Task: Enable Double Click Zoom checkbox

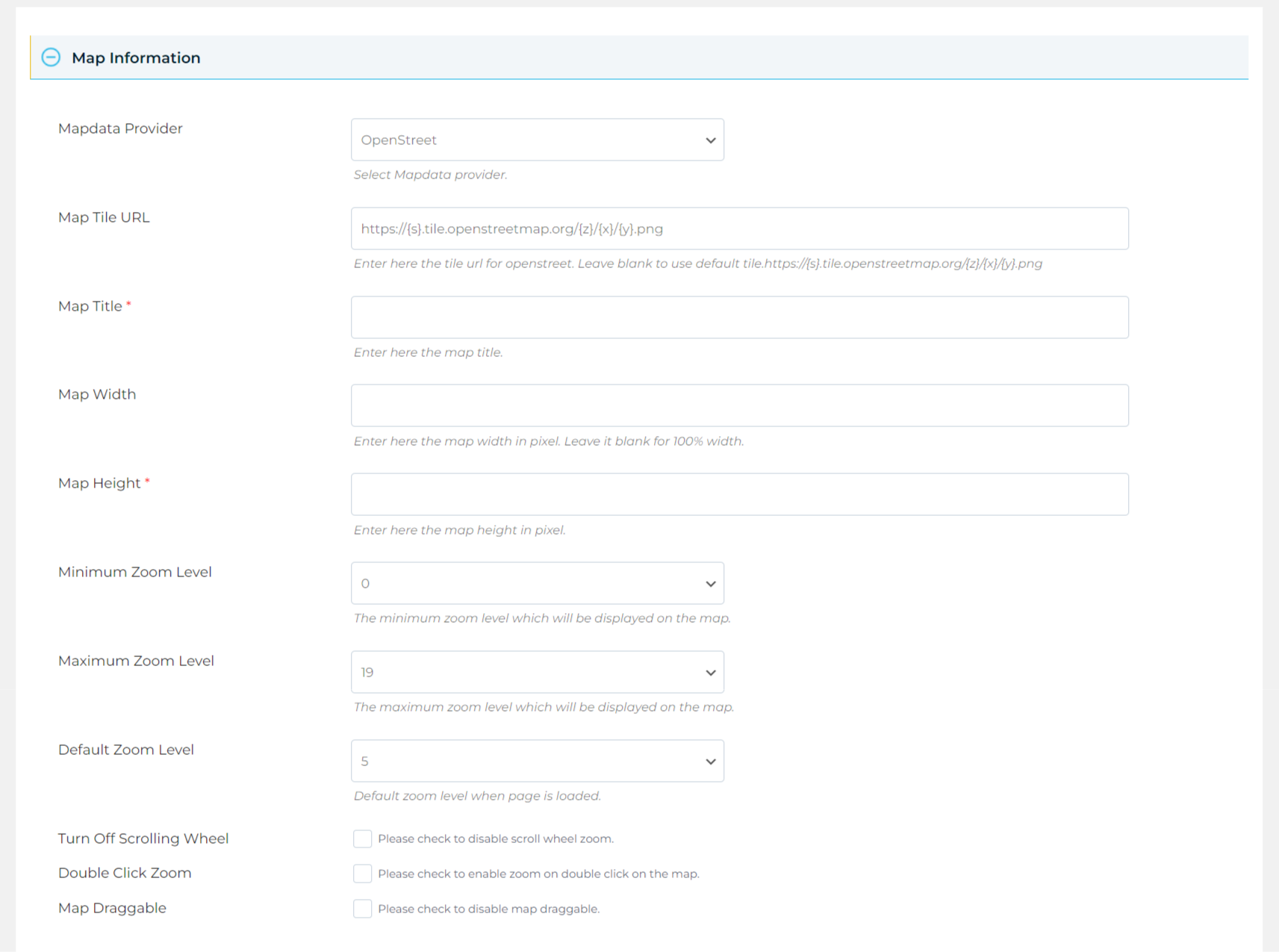Action: coord(362,874)
